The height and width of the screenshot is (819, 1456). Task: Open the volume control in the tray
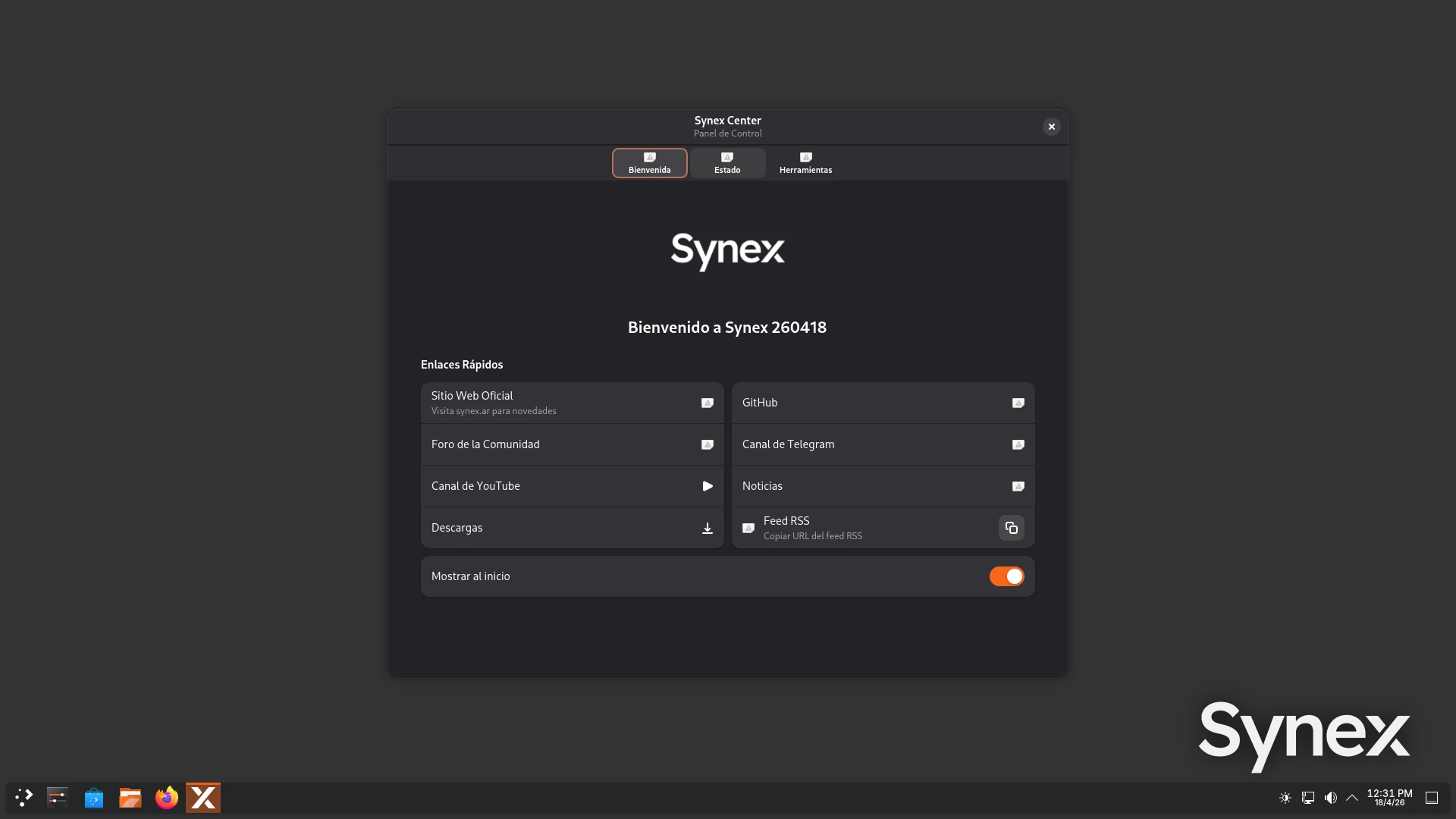click(x=1330, y=798)
